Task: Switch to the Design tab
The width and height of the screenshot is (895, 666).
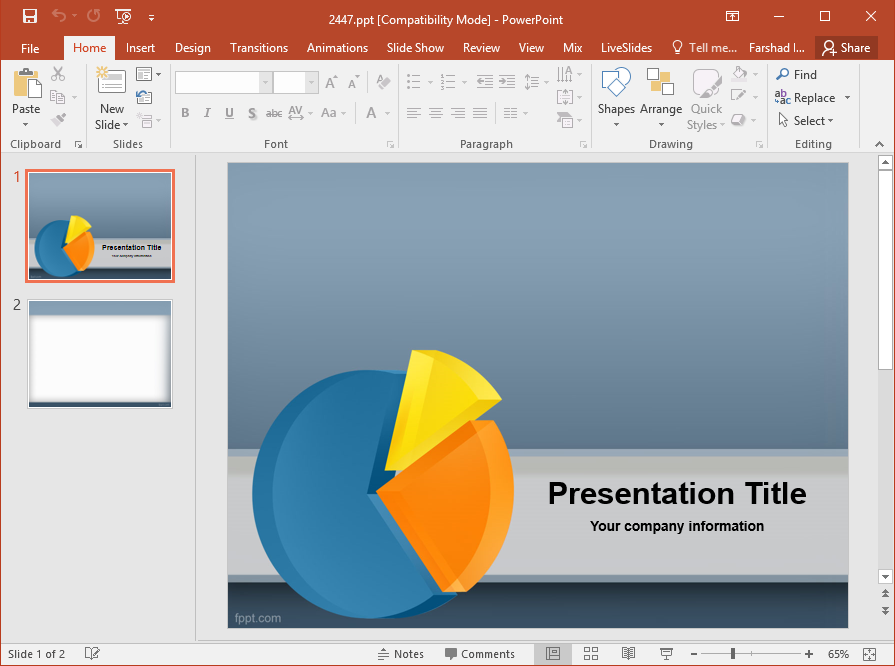Action: tap(193, 48)
